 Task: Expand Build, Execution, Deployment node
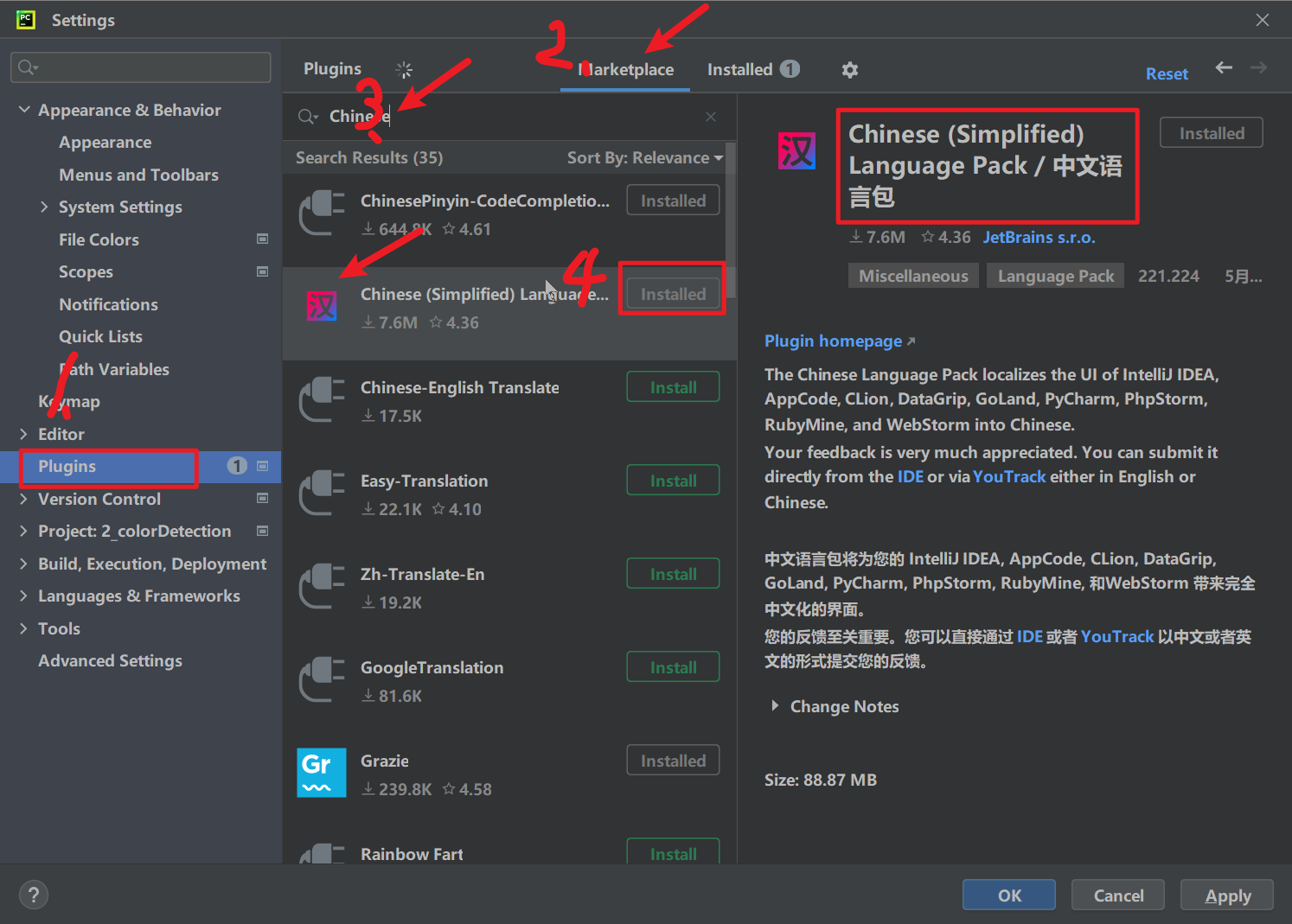(x=23, y=564)
